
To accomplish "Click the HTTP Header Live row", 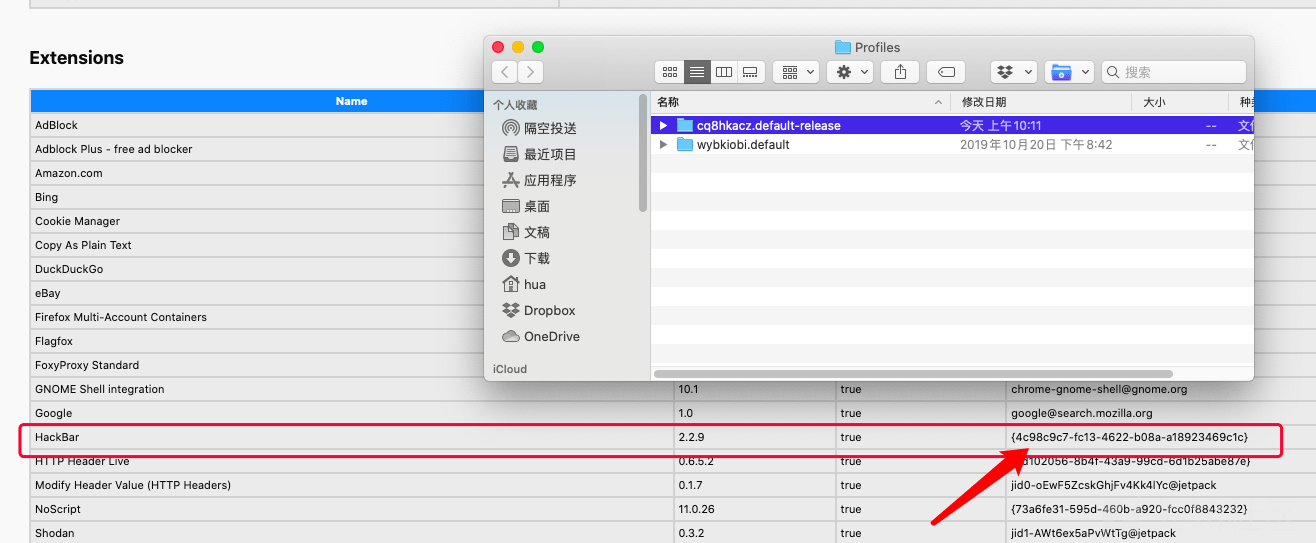I will coord(673,461).
